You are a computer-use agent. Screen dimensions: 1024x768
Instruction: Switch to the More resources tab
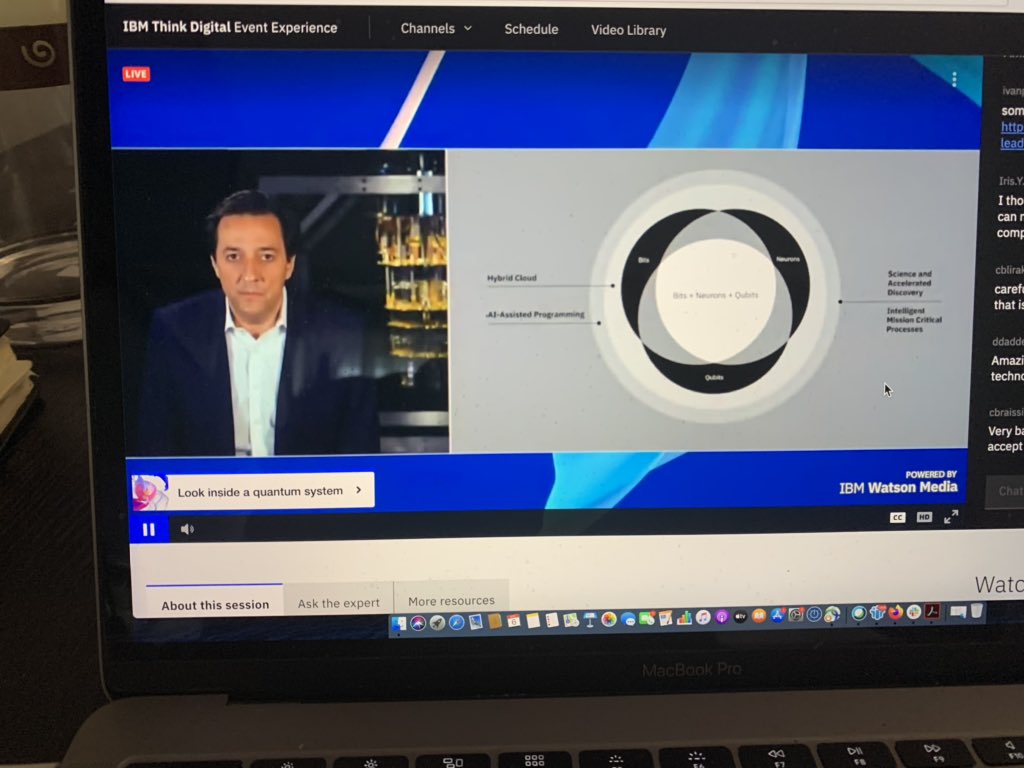[x=451, y=600]
